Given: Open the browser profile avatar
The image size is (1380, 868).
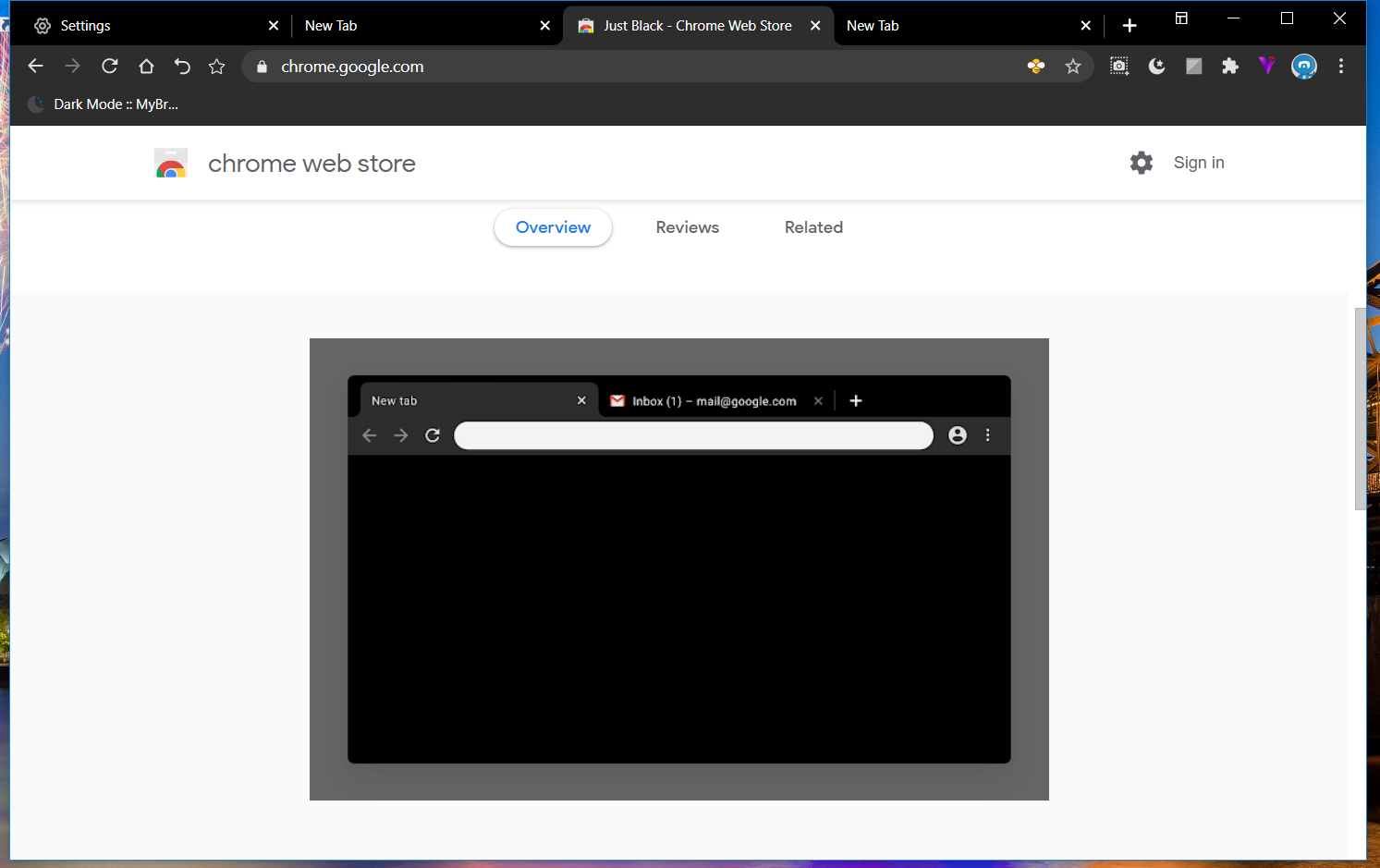Looking at the screenshot, I should point(1303,66).
